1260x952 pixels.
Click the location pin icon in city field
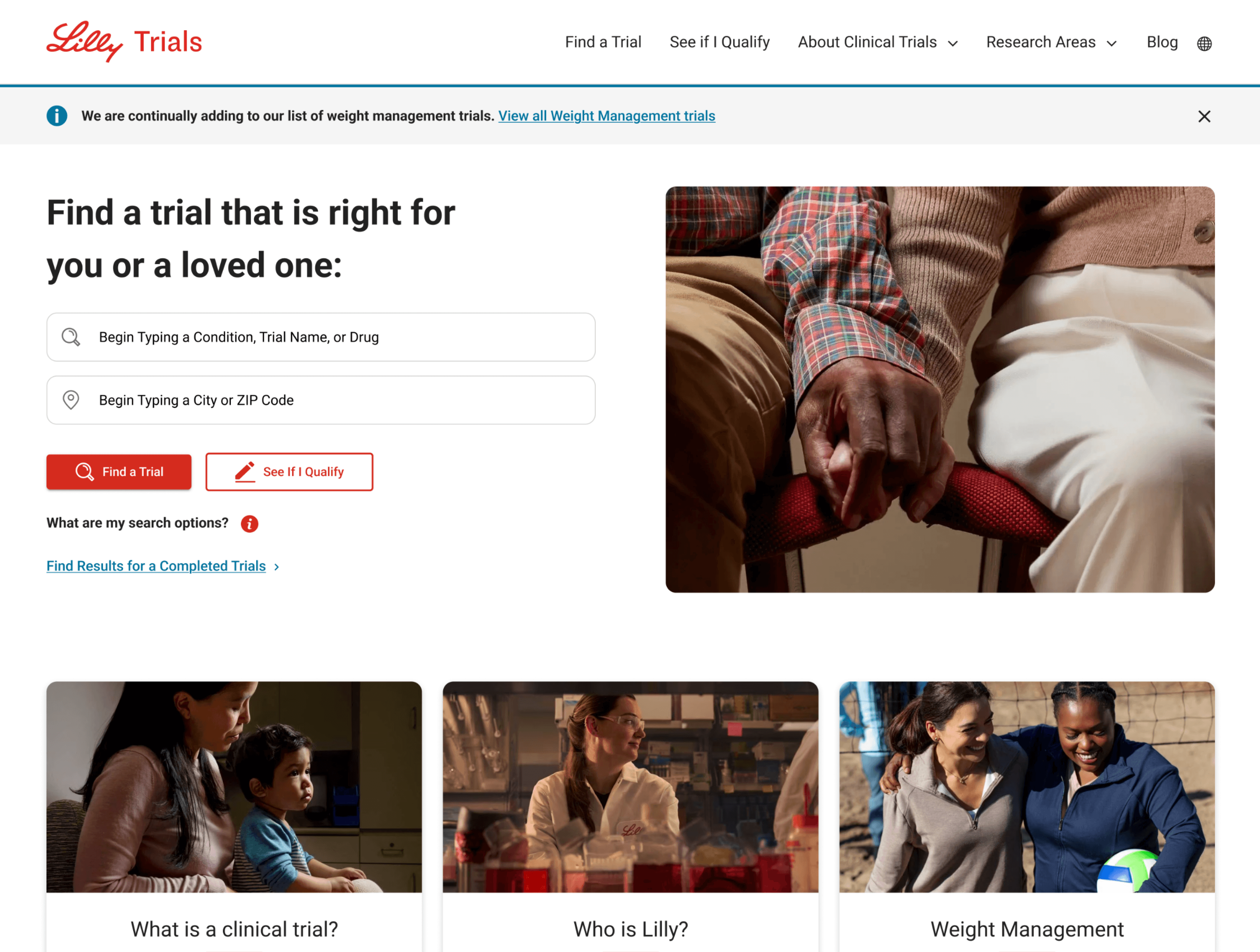coord(71,400)
